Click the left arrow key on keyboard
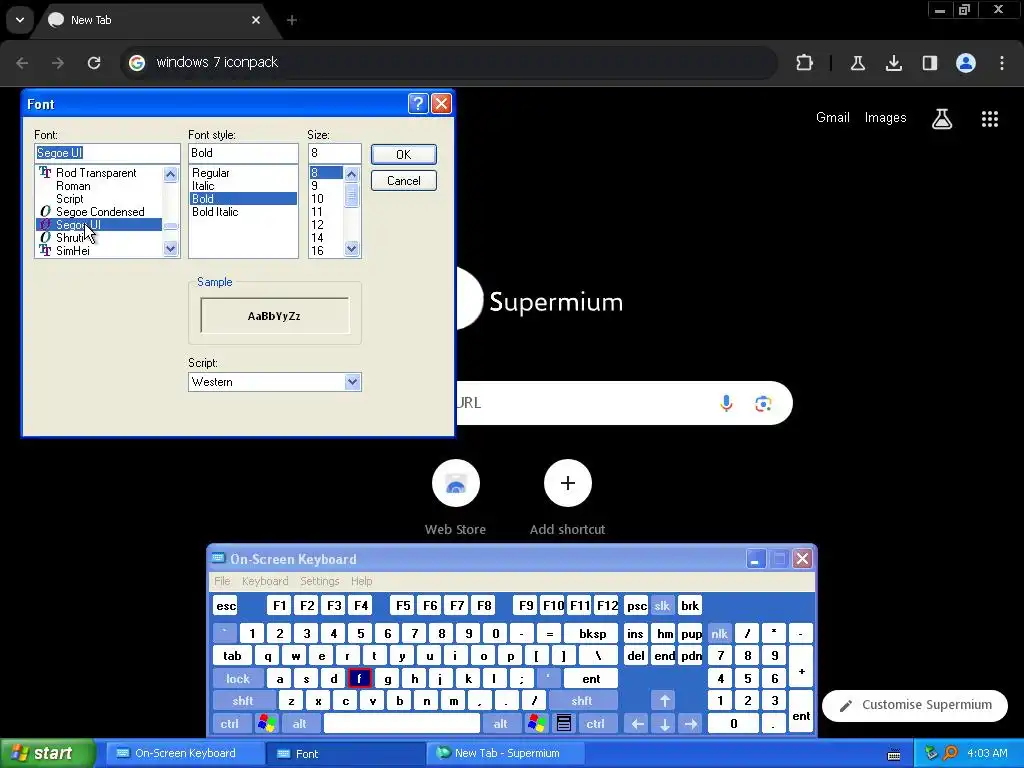 638,723
